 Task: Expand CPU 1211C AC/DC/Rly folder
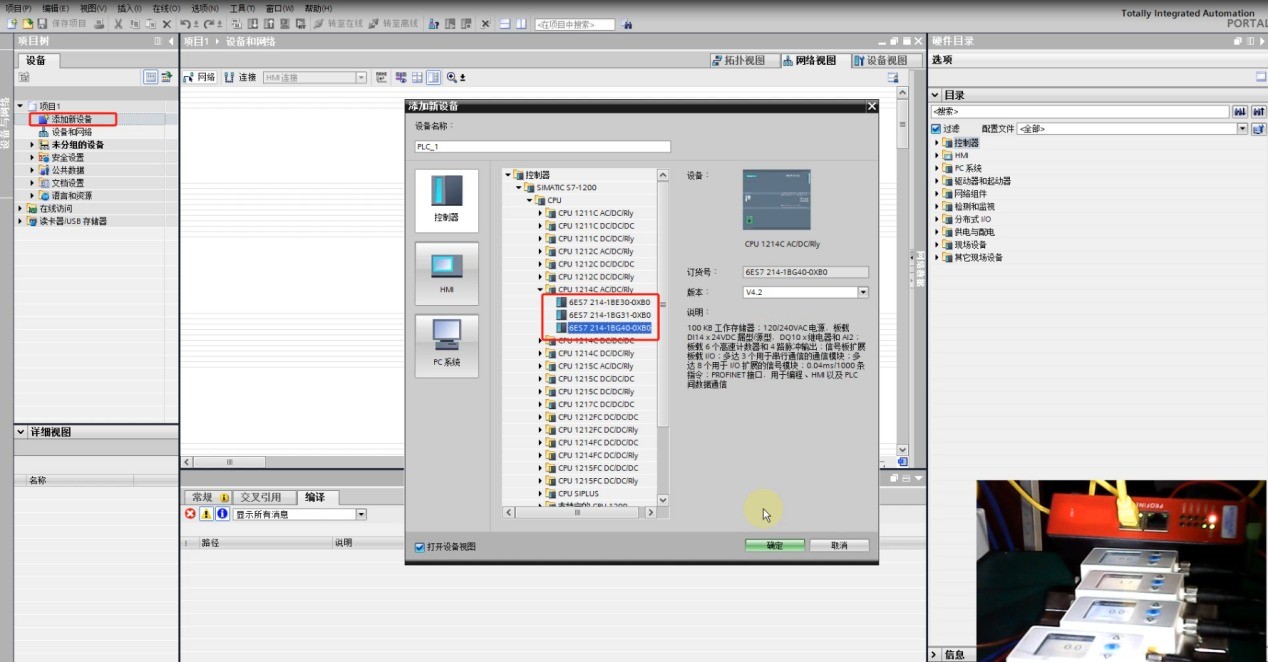(541, 213)
